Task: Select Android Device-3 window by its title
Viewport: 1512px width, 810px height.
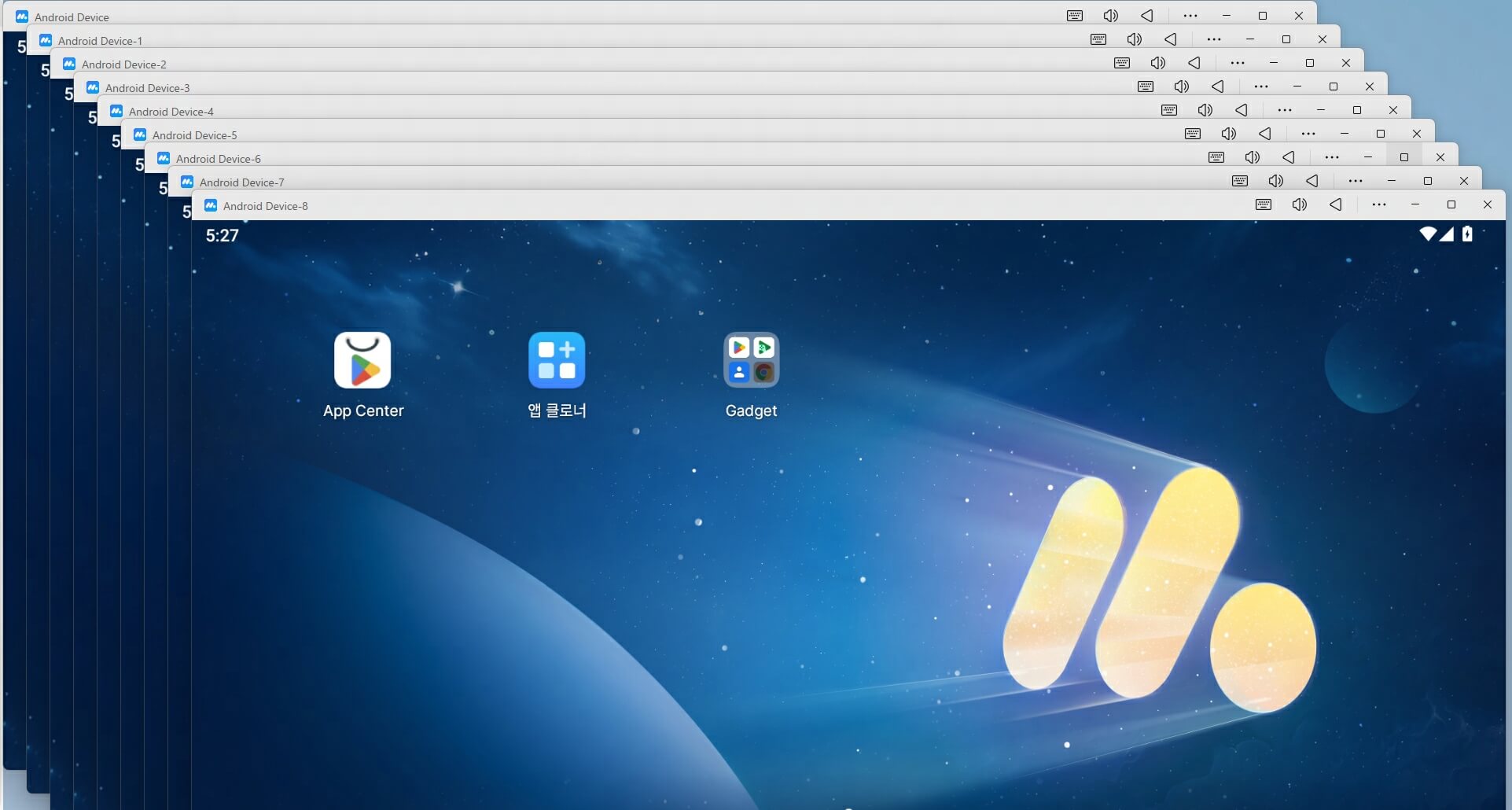Action: pyautogui.click(x=147, y=88)
